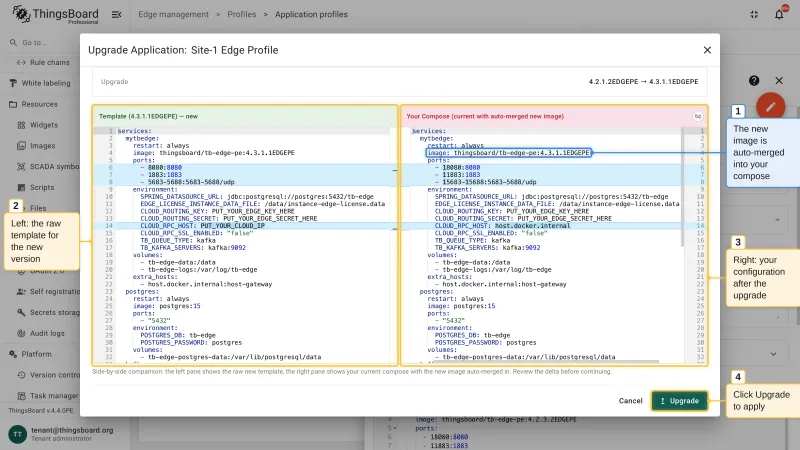
Task: Open Secrets storage menu item
Action: point(55,312)
